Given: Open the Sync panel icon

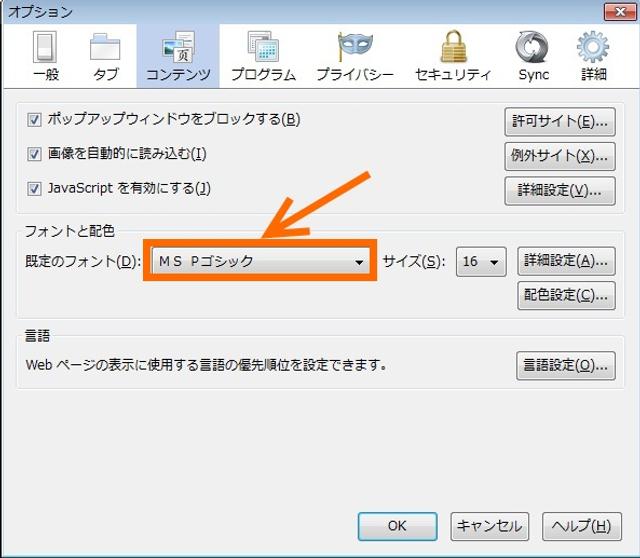Looking at the screenshot, I should [x=533, y=56].
